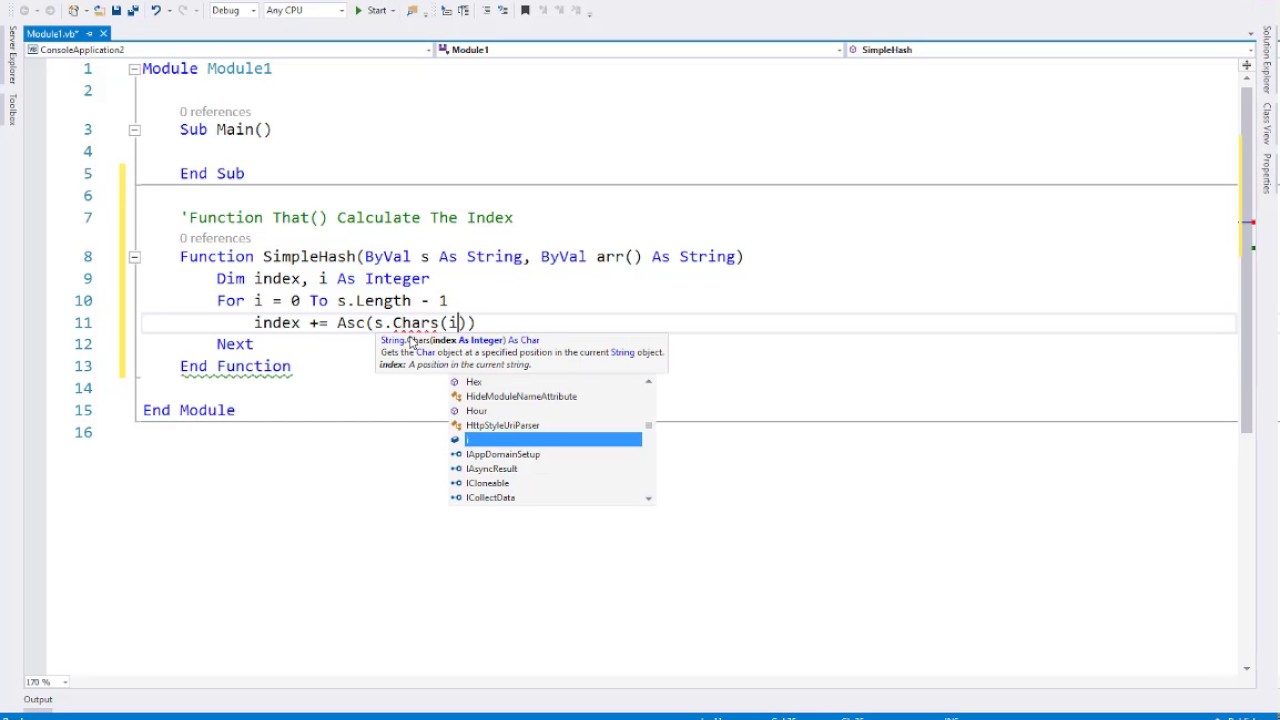The image size is (1280, 720).
Task: Click the Redo arrow icon
Action: tap(182, 10)
